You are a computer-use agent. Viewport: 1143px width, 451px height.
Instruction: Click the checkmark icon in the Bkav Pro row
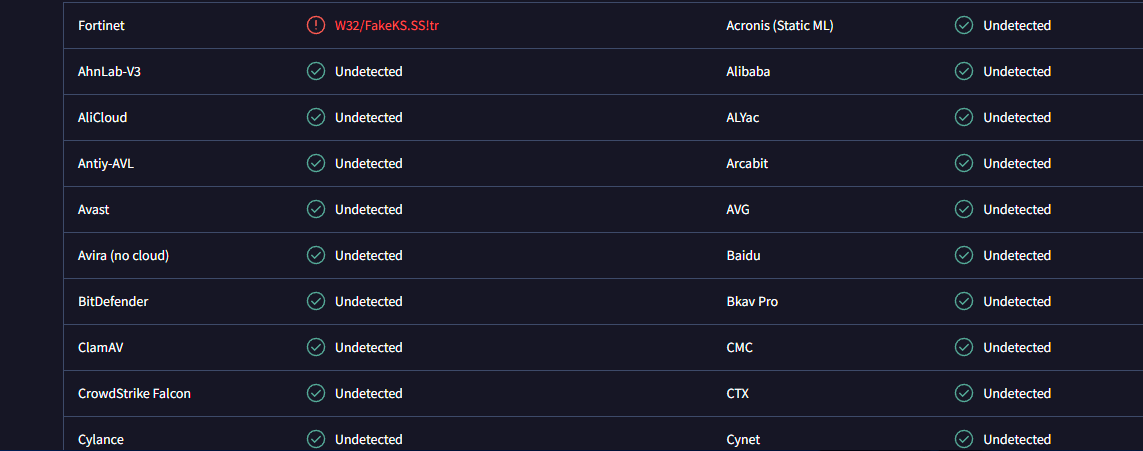click(x=964, y=301)
